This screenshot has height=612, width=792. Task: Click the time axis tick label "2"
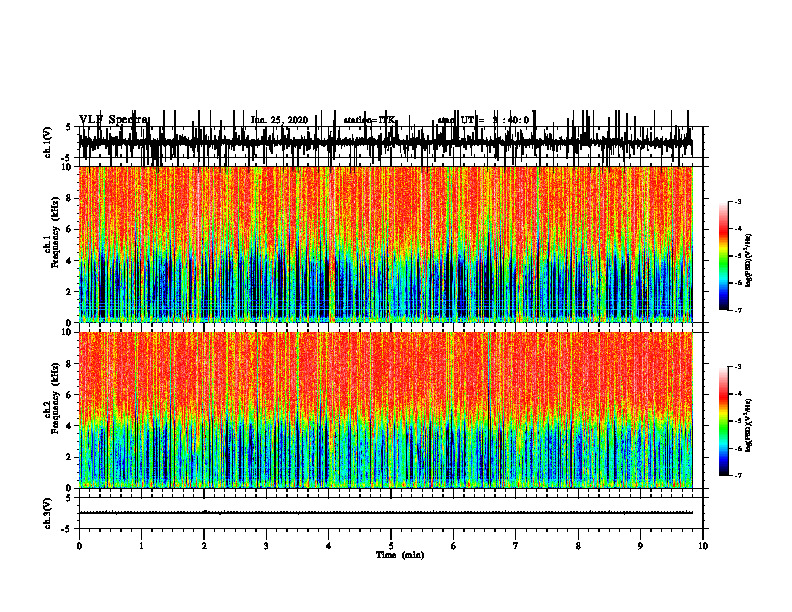[x=204, y=545]
